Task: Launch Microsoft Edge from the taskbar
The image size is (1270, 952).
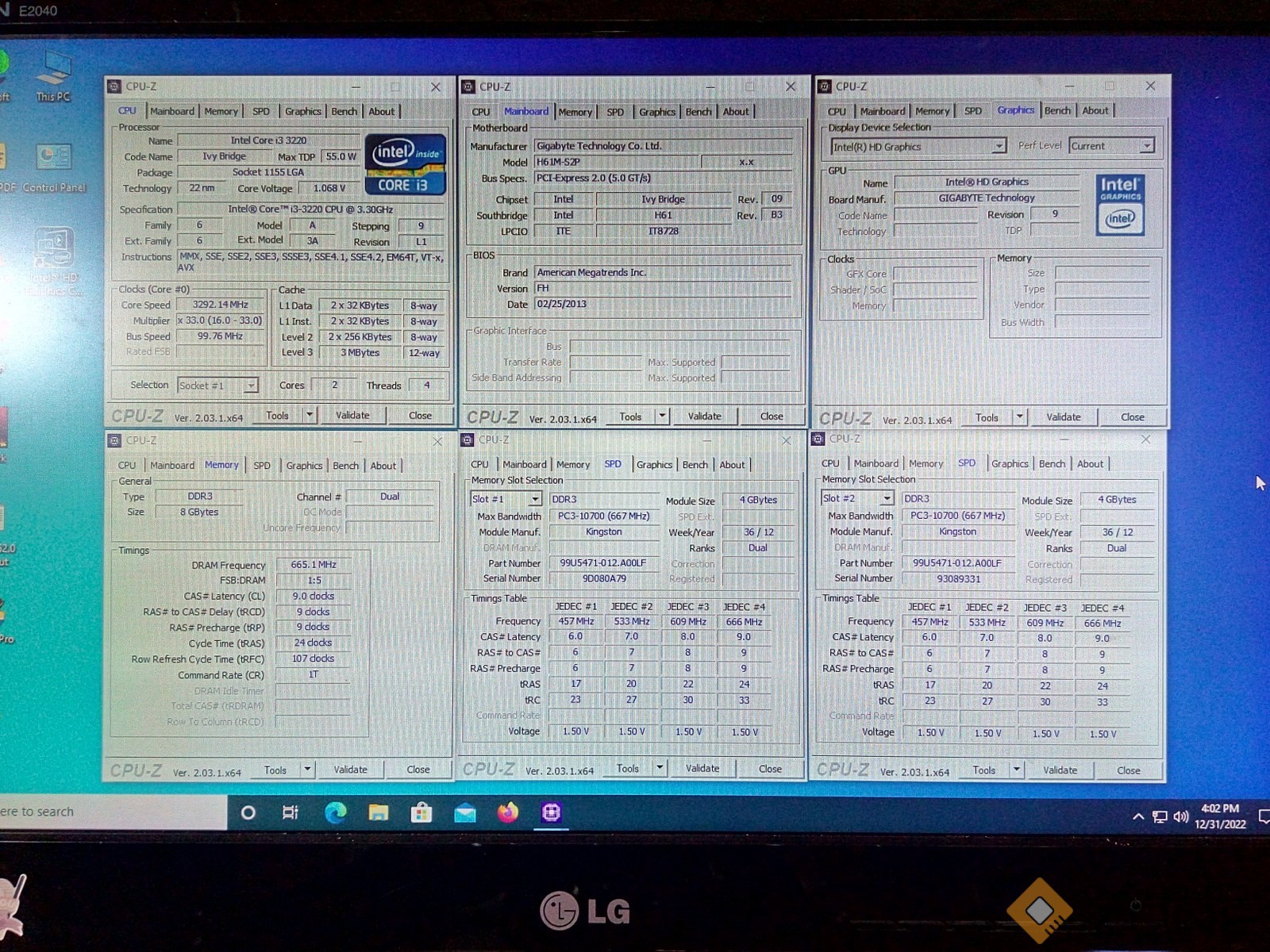Action: coord(335,812)
